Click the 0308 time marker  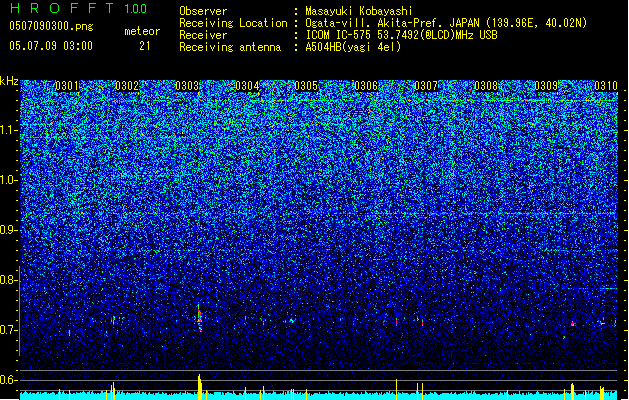[x=486, y=86]
